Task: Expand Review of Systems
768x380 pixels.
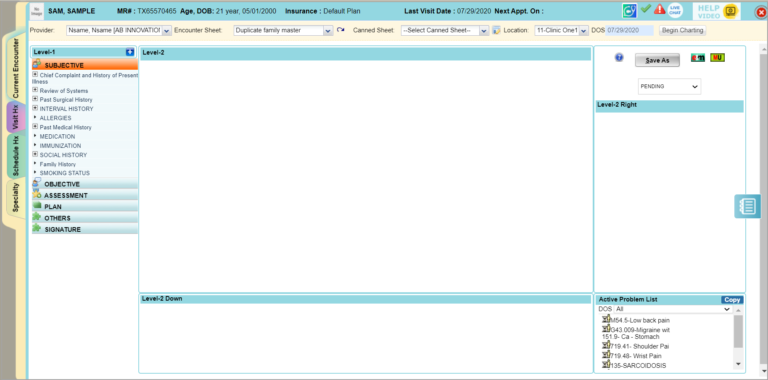Action: (35, 90)
